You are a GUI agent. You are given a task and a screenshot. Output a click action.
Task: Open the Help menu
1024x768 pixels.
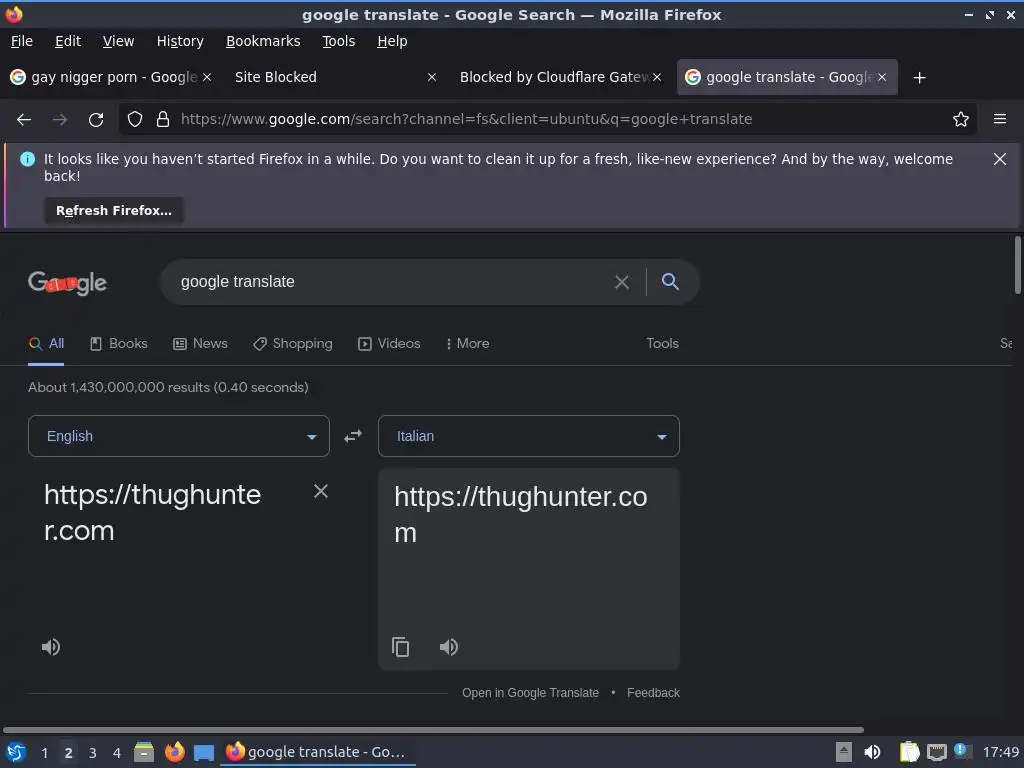392,41
